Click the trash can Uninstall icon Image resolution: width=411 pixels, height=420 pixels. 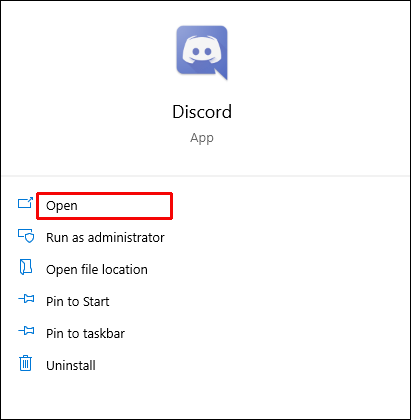[x=25, y=363]
